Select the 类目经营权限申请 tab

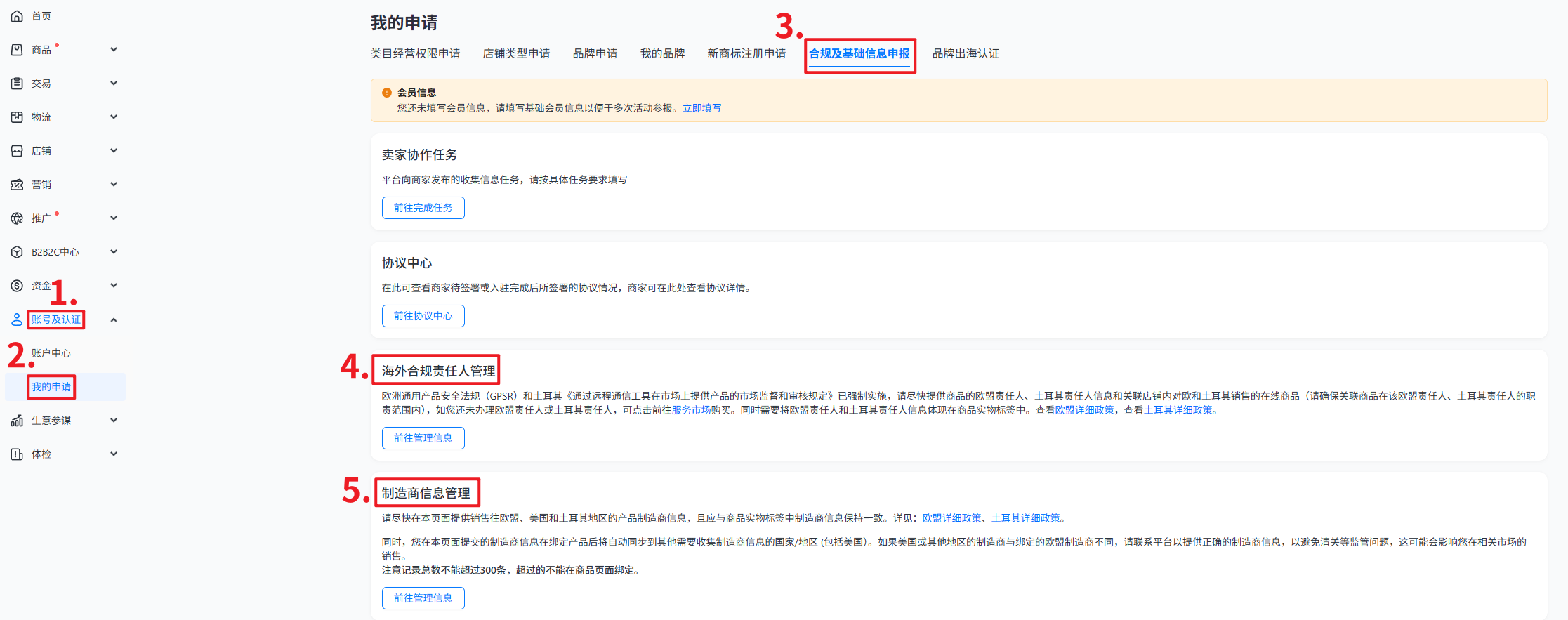tap(415, 54)
